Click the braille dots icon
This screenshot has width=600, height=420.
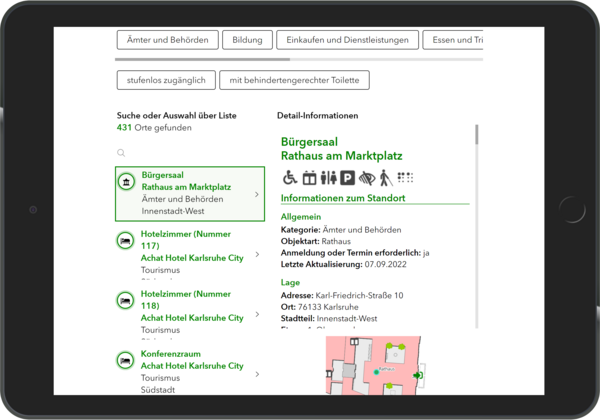coord(405,178)
